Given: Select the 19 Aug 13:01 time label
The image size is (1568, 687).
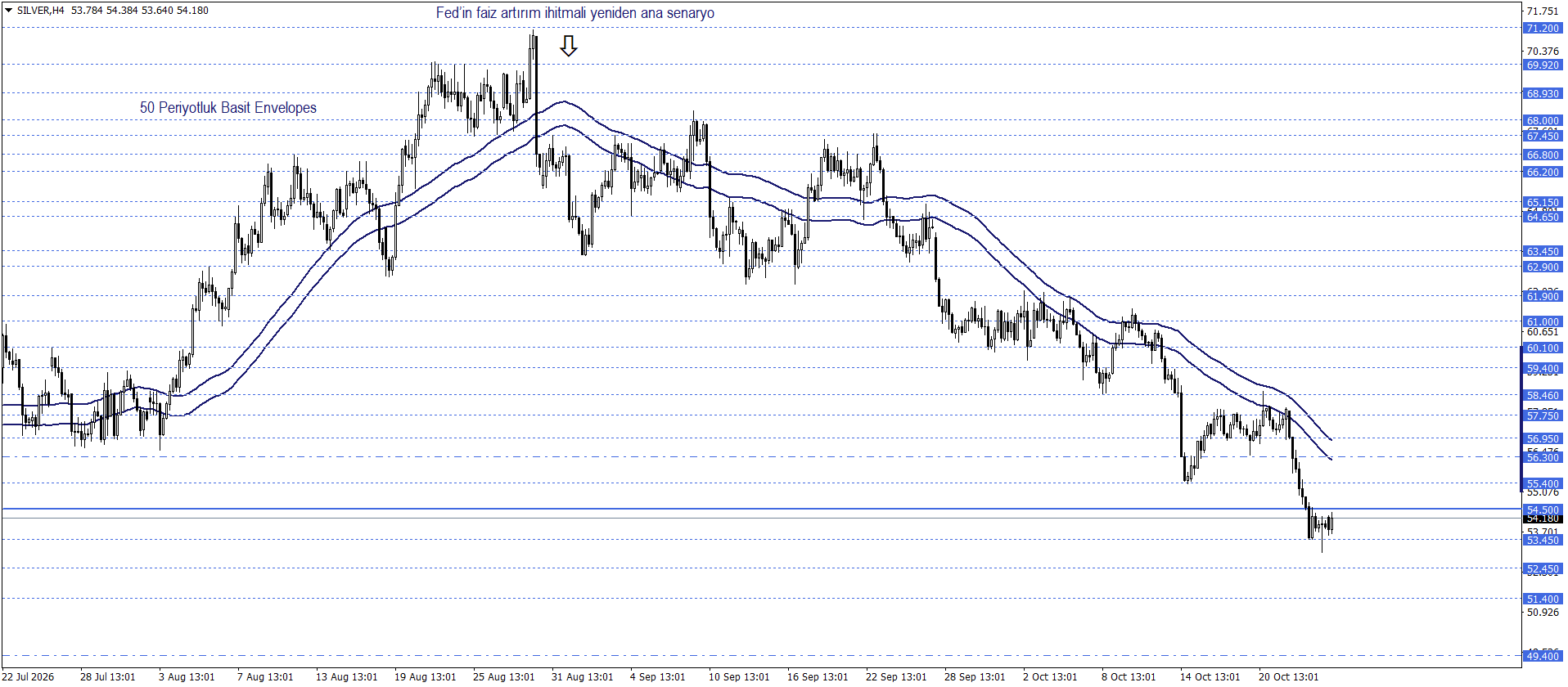Looking at the screenshot, I should [x=426, y=676].
